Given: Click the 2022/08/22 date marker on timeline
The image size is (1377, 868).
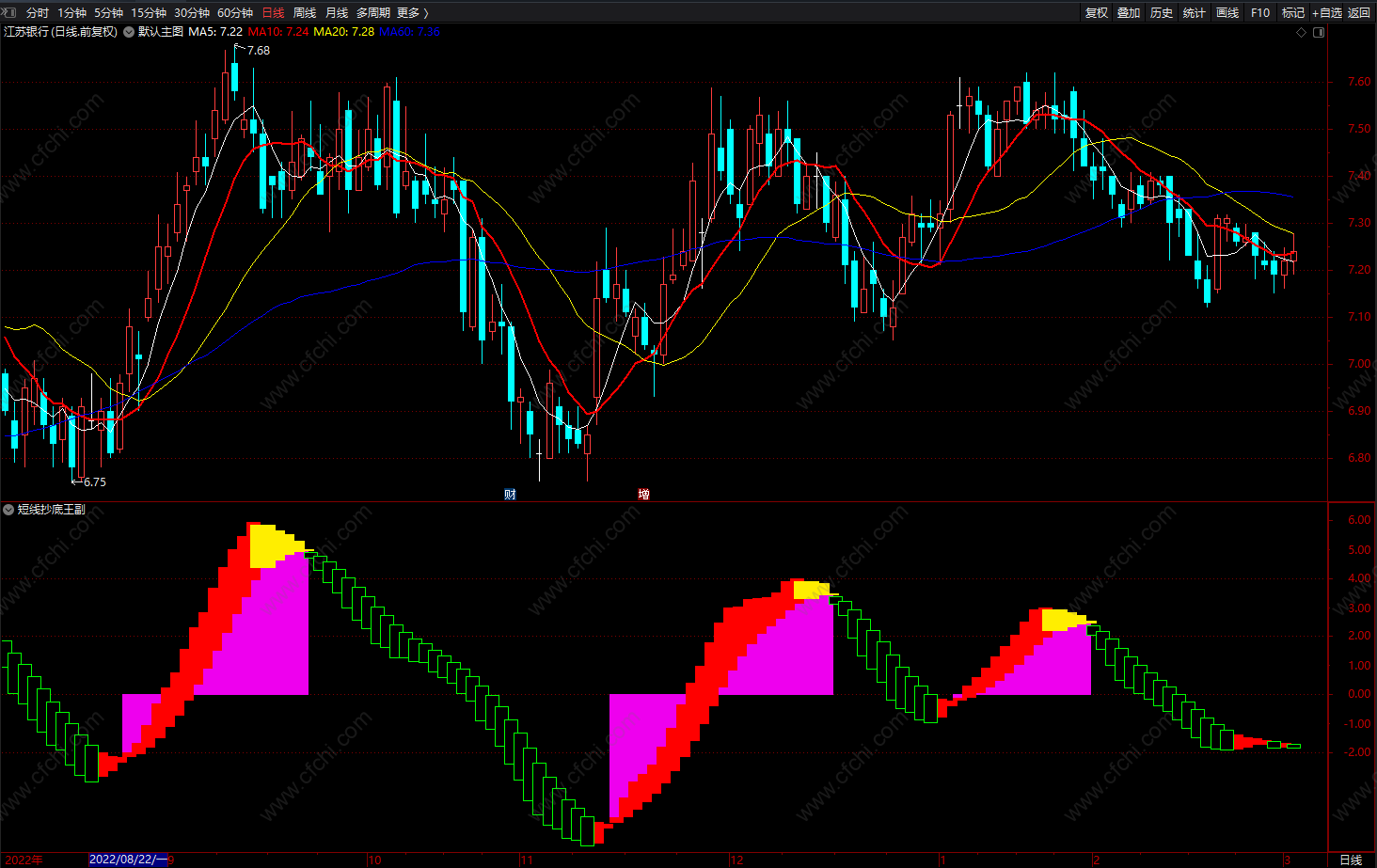Looking at the screenshot, I should pos(128,860).
